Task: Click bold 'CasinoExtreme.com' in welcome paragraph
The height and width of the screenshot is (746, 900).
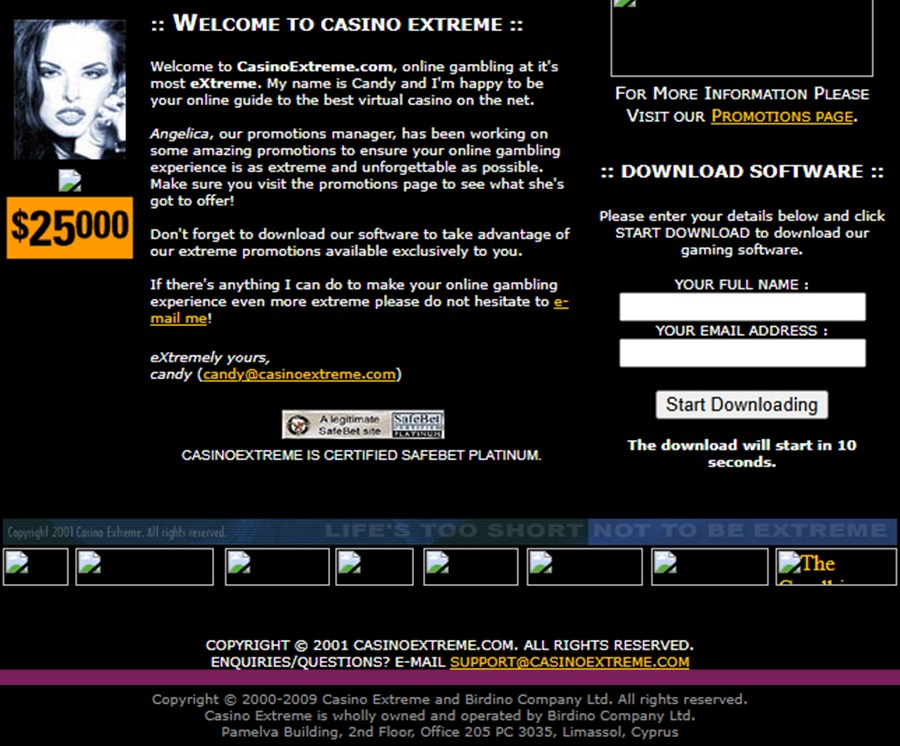Action: tap(315, 67)
